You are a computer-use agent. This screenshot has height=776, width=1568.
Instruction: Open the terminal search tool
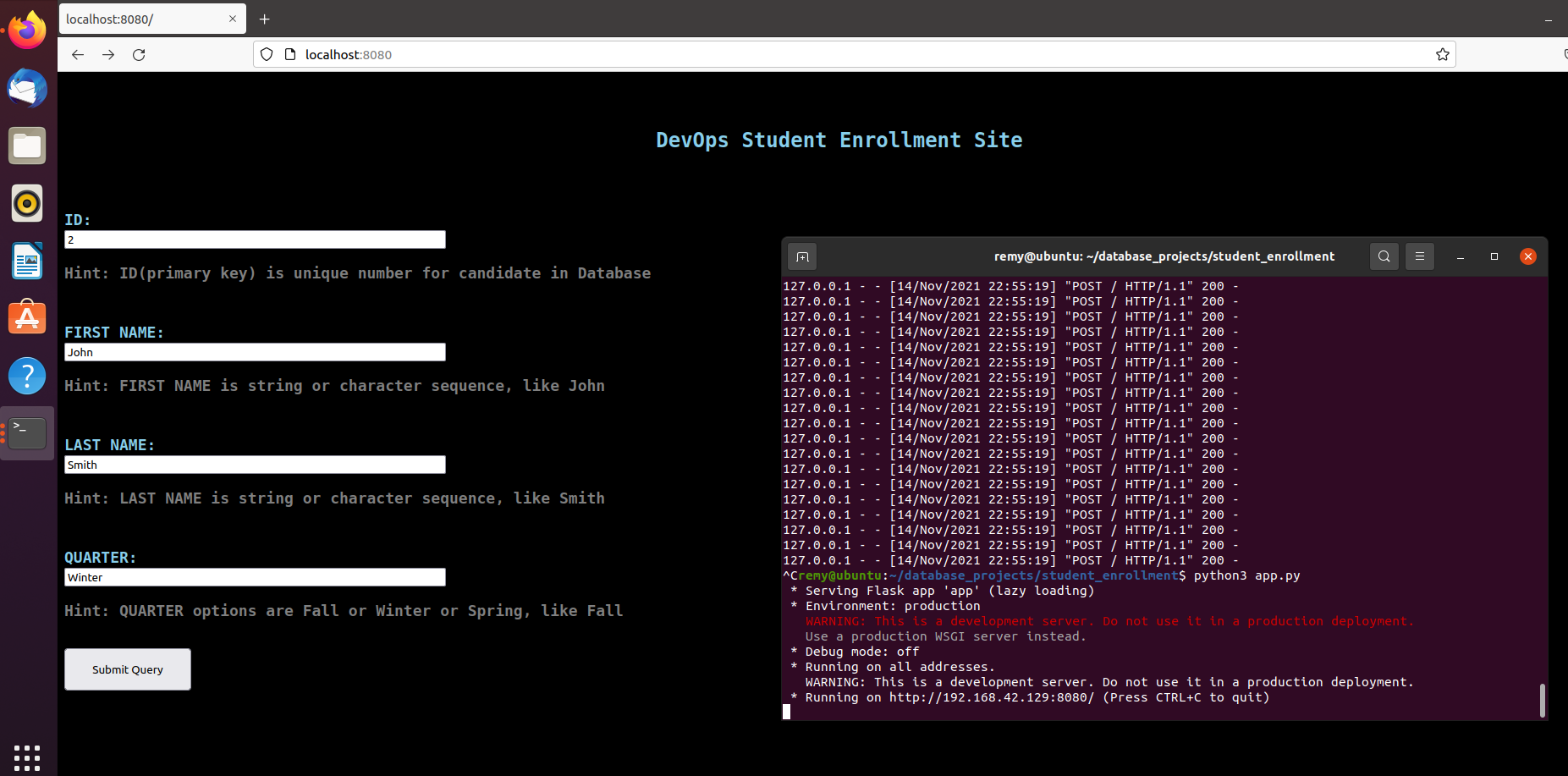tap(1383, 256)
